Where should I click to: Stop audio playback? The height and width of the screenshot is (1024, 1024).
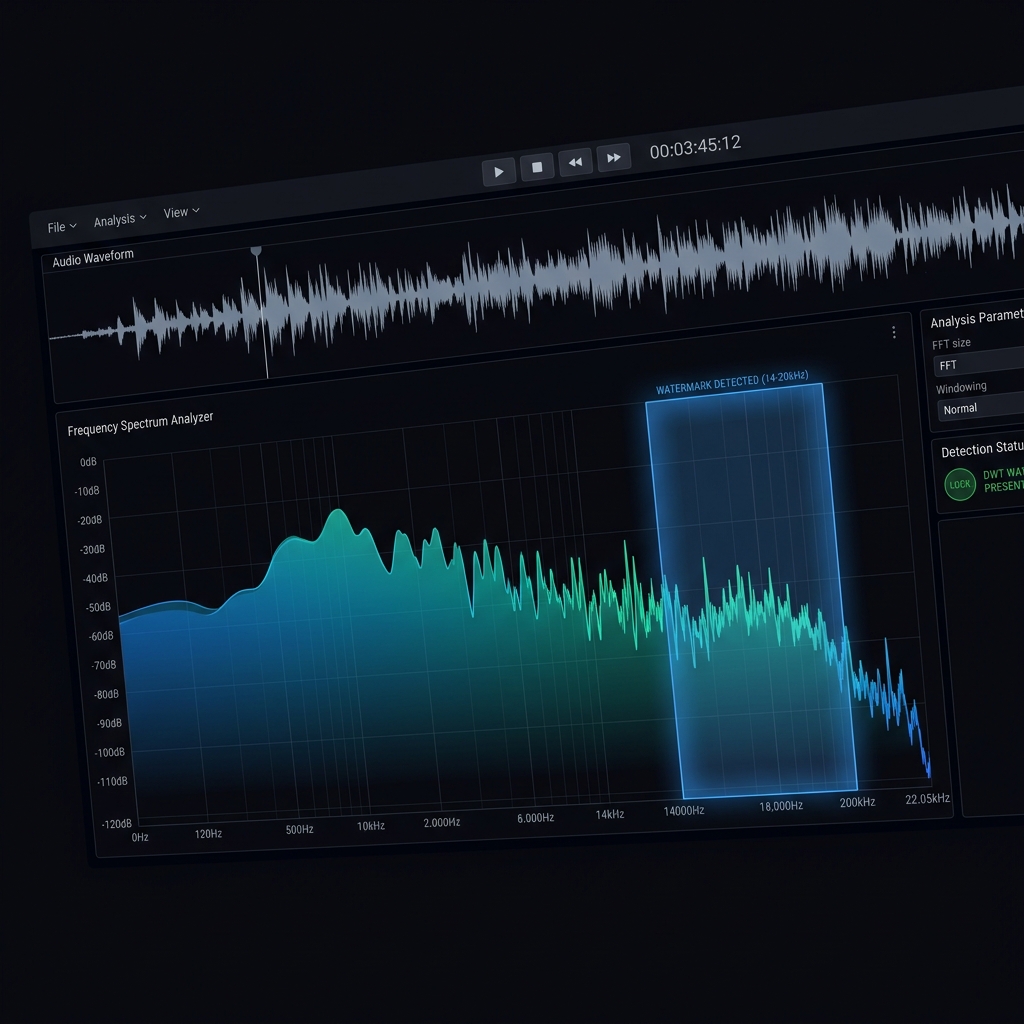pyautogui.click(x=537, y=167)
